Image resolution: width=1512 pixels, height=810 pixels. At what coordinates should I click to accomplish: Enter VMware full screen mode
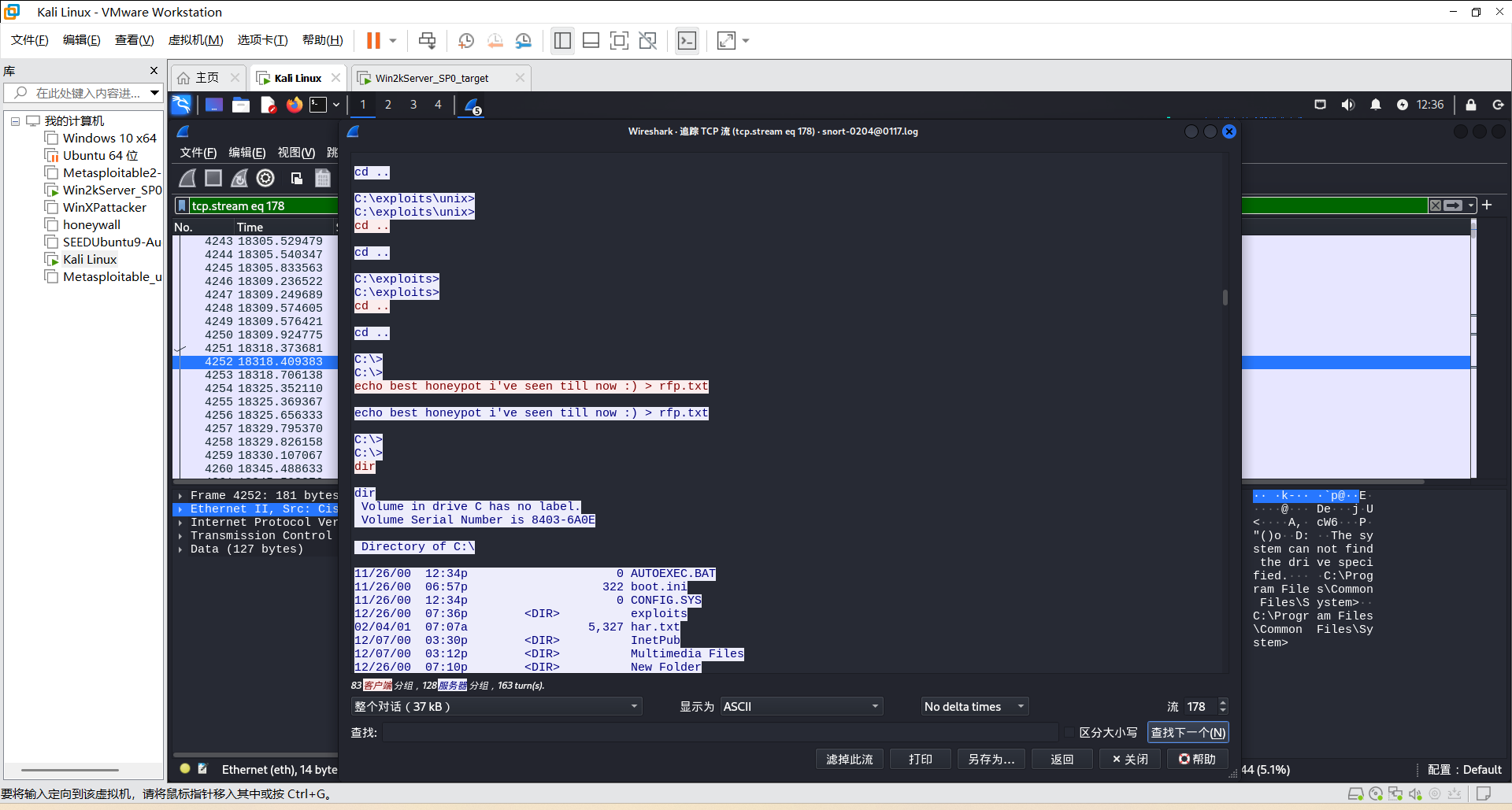tap(620, 40)
